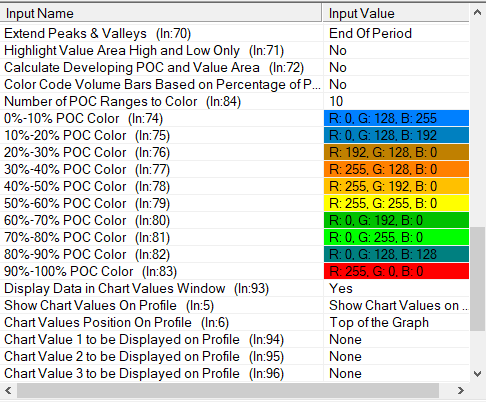
Task: Open the 80%-90% POC teal color swatch
Action: click(x=396, y=254)
